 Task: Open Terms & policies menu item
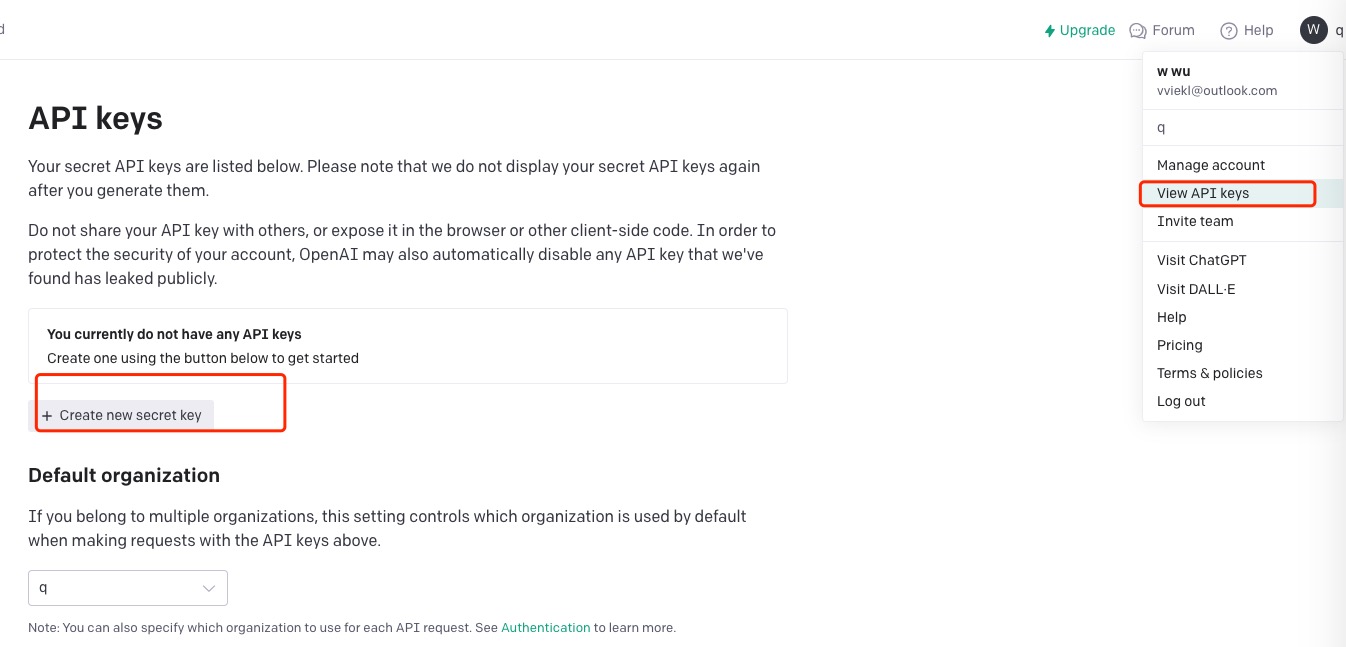click(1209, 373)
